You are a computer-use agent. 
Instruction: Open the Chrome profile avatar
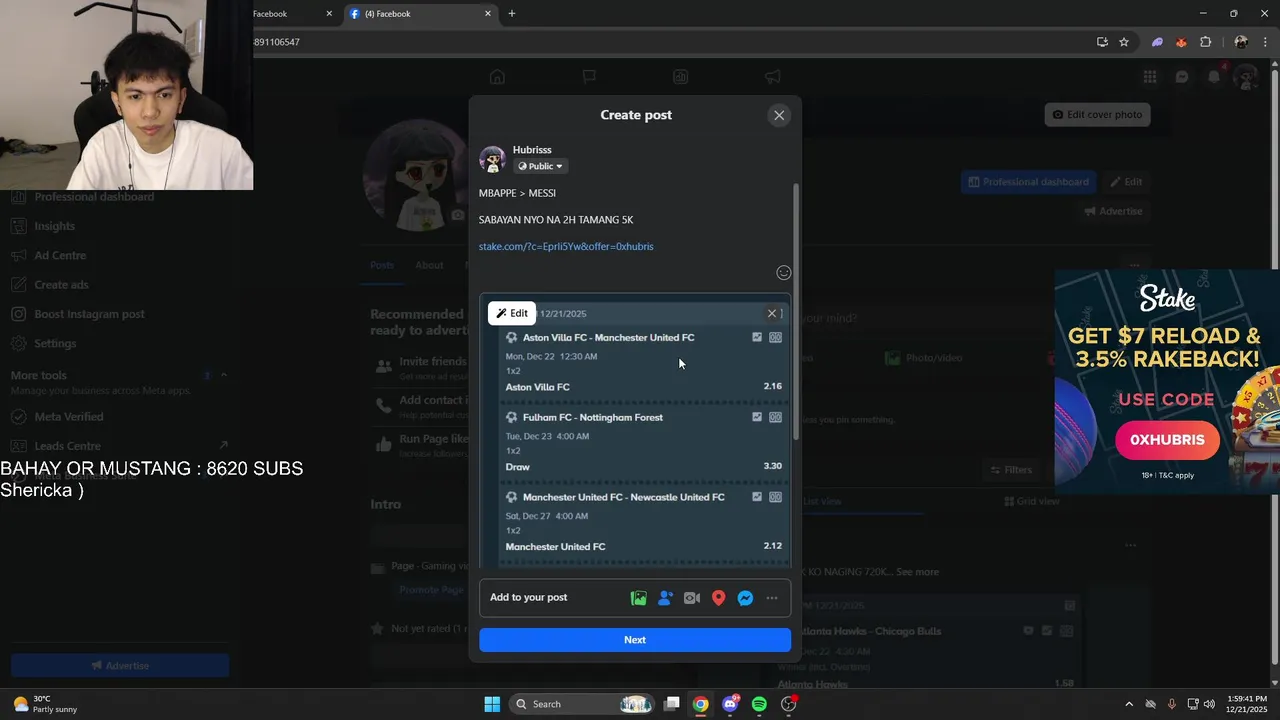pyautogui.click(x=1241, y=42)
